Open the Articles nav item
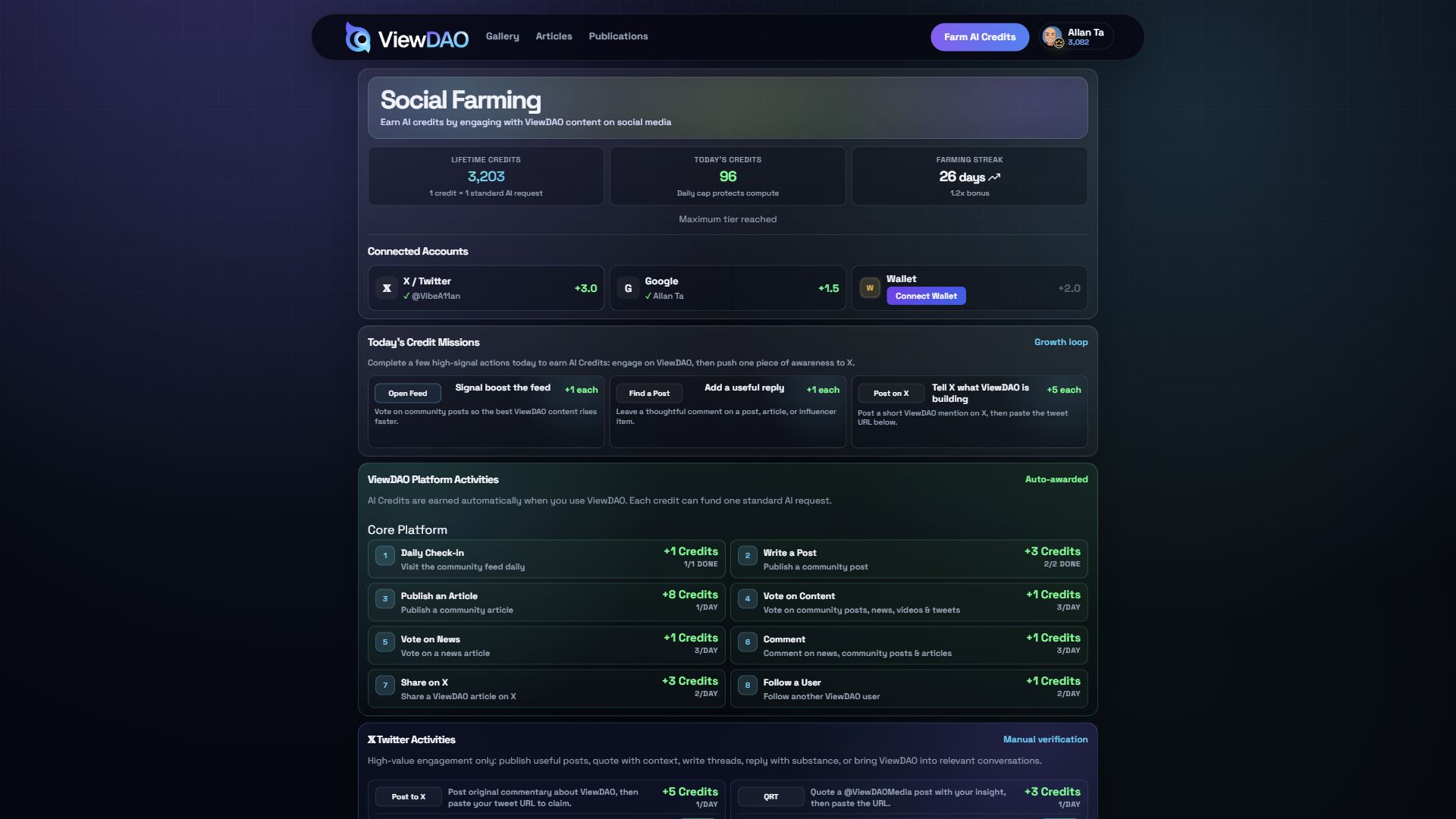1456x819 pixels. point(554,36)
